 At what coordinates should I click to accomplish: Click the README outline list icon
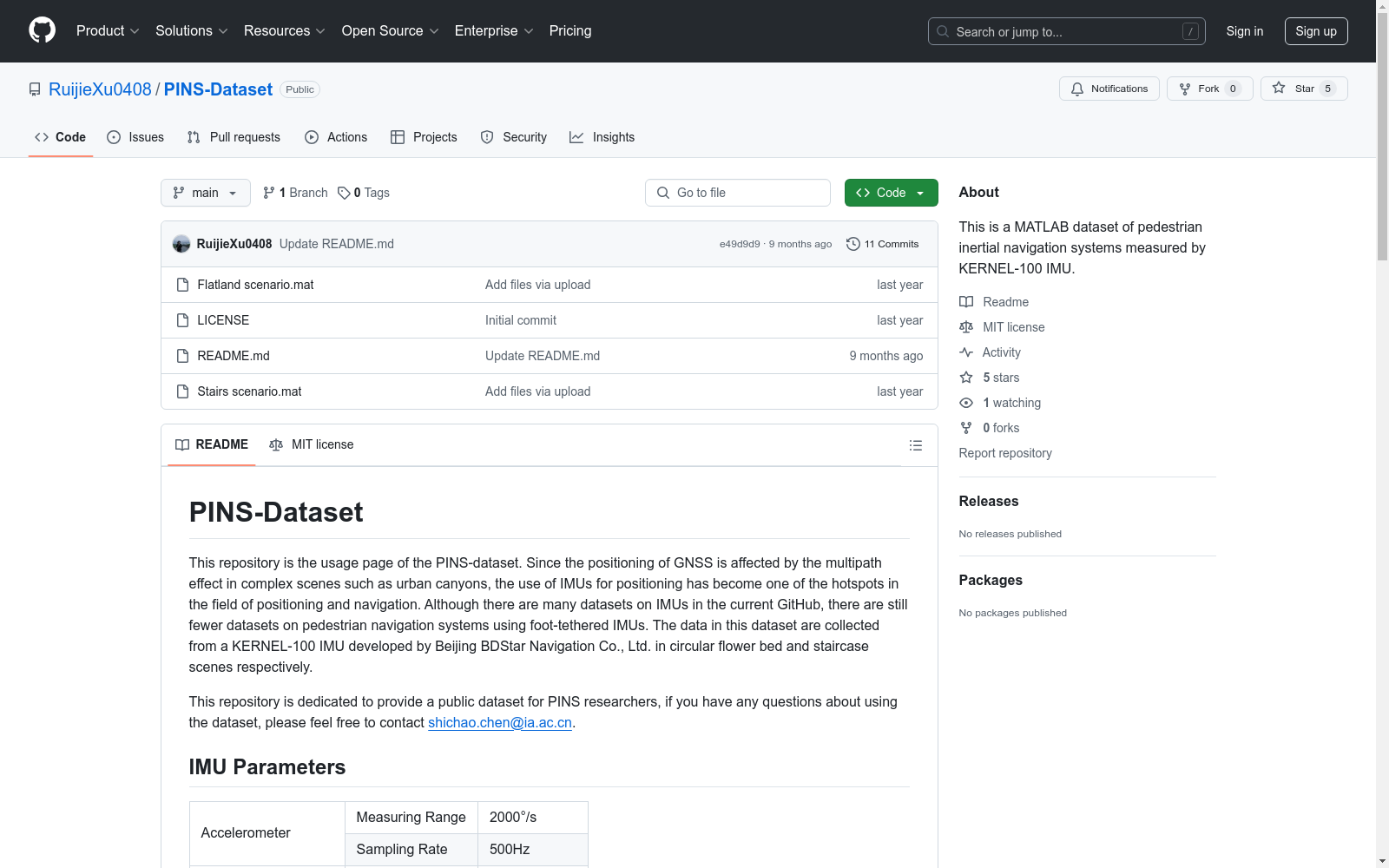pos(916,445)
